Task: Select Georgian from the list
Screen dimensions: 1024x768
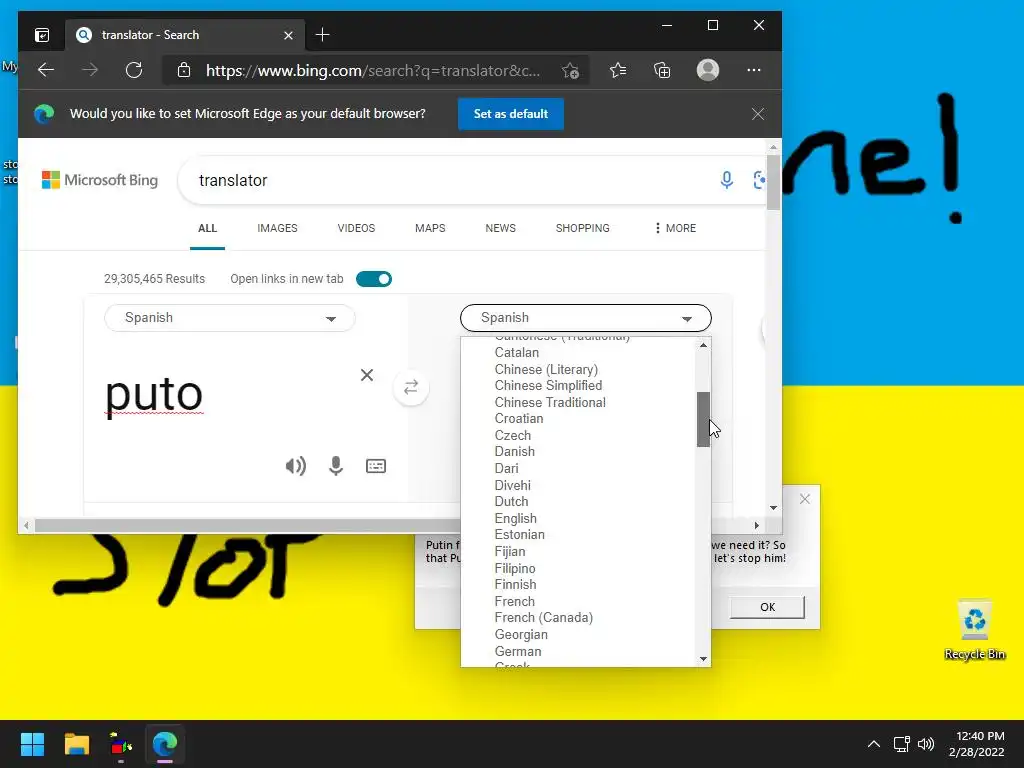Action: click(521, 635)
